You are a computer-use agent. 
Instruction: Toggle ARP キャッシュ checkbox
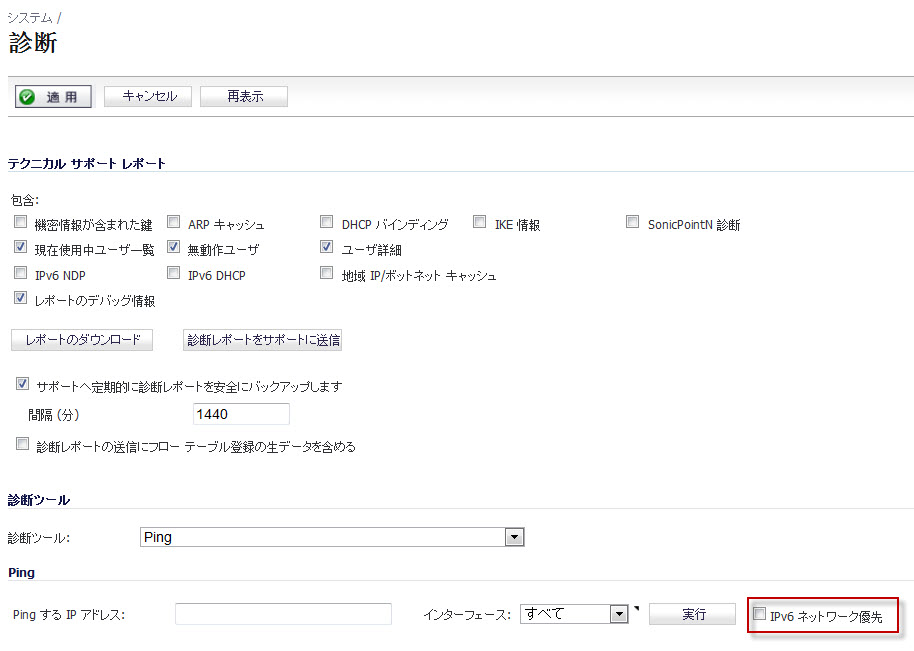(x=173, y=222)
